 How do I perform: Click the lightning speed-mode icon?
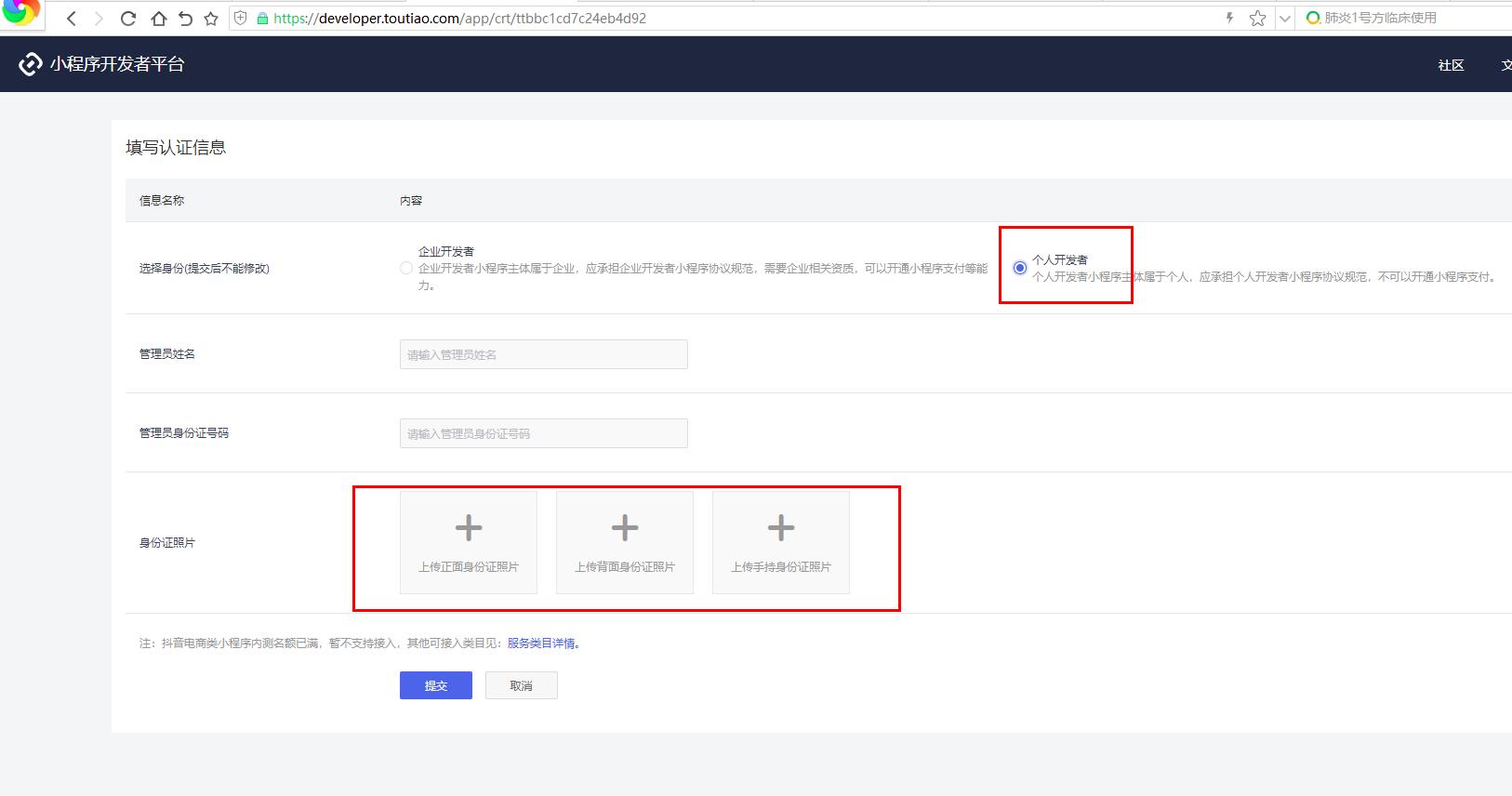click(x=1229, y=18)
